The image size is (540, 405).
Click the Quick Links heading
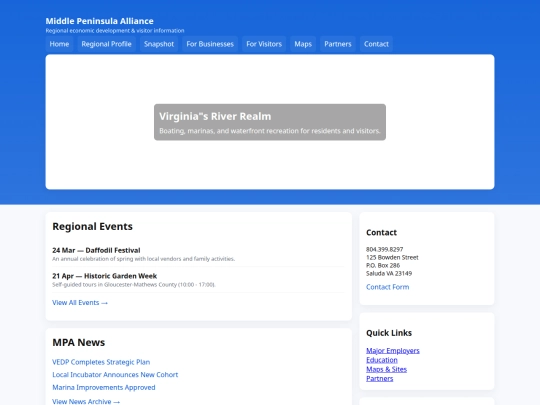pyautogui.click(x=389, y=333)
